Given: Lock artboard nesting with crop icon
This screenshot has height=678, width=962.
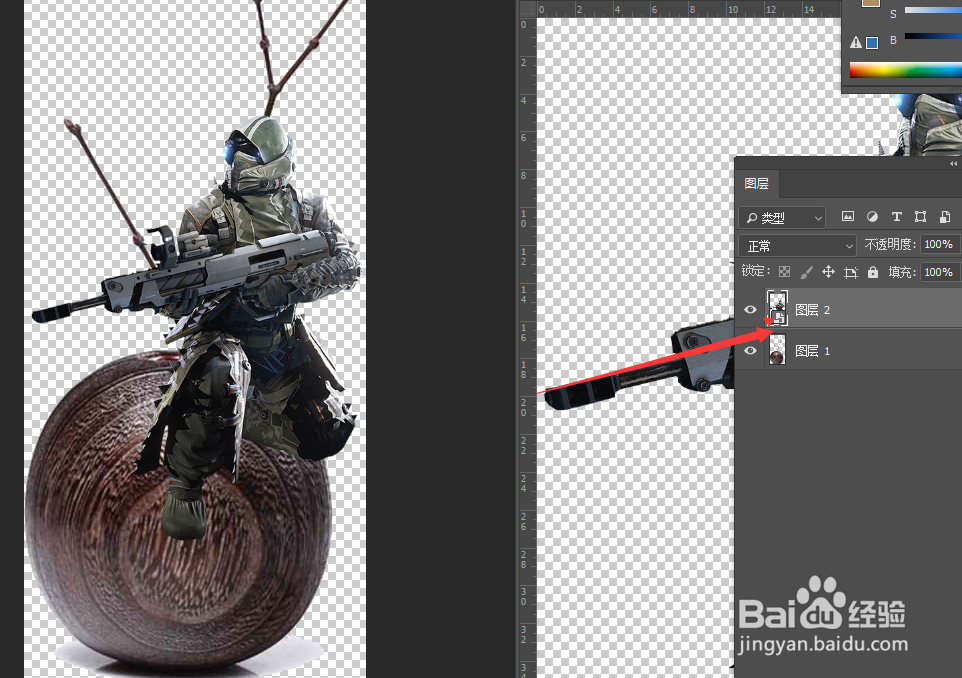Looking at the screenshot, I should coord(850,272).
